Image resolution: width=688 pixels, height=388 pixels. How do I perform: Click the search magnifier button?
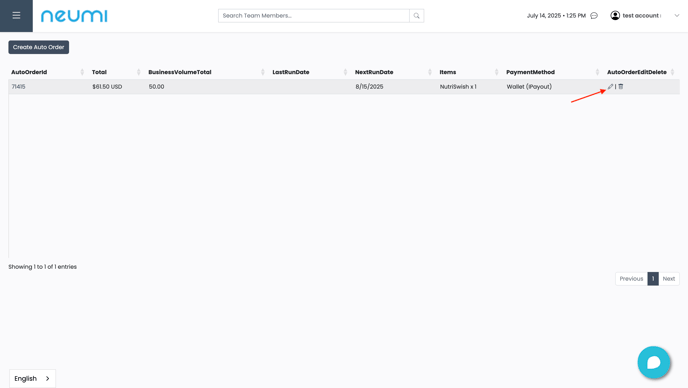[x=416, y=16]
